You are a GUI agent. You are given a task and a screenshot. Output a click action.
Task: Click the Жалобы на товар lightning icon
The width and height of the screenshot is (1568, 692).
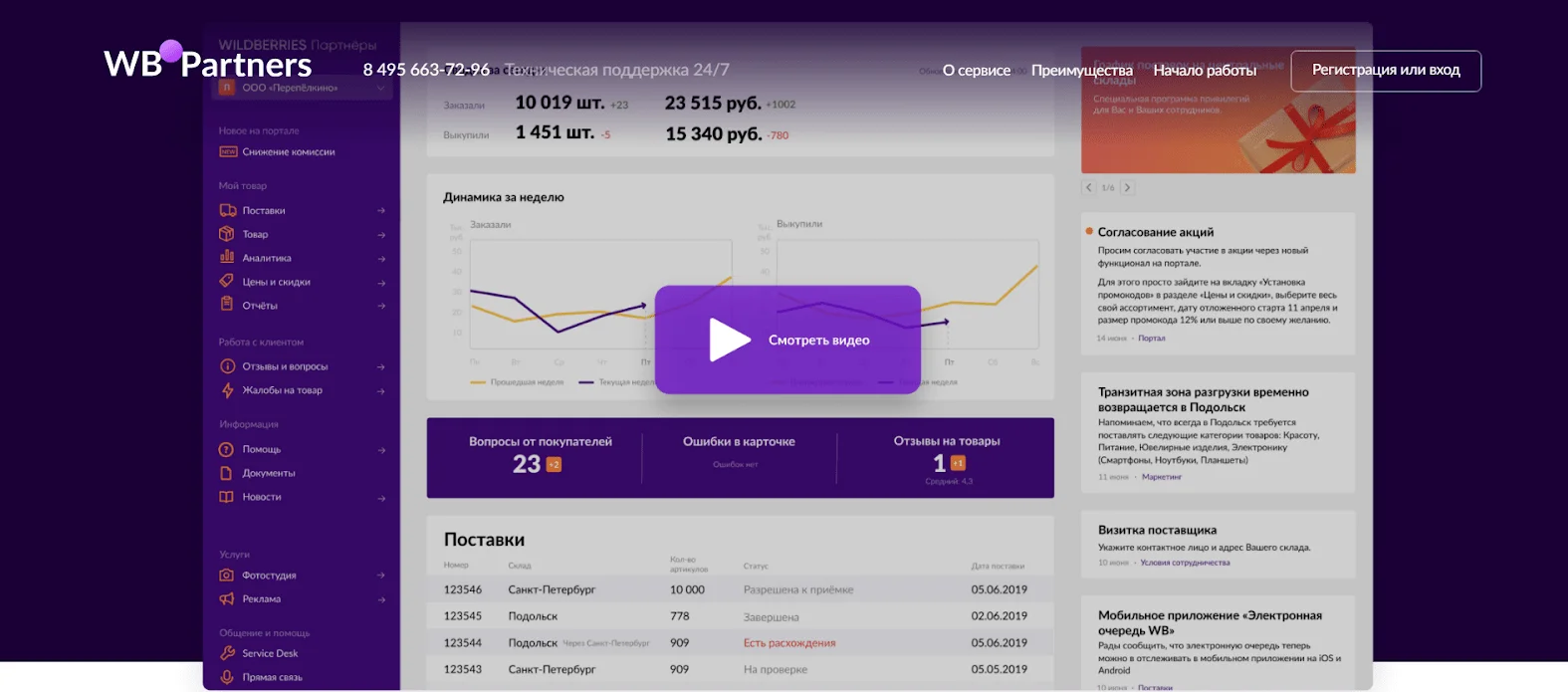227,390
